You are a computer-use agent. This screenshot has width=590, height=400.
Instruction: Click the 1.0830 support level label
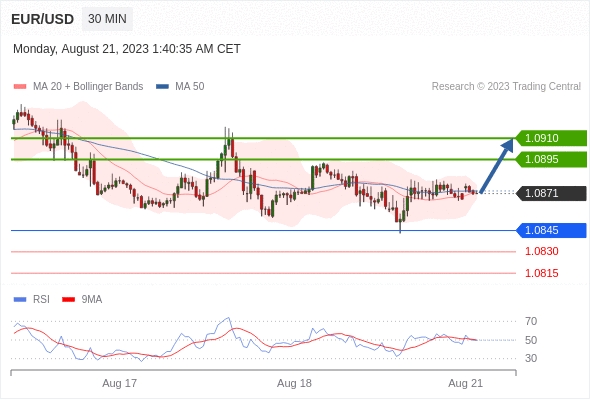pos(541,251)
